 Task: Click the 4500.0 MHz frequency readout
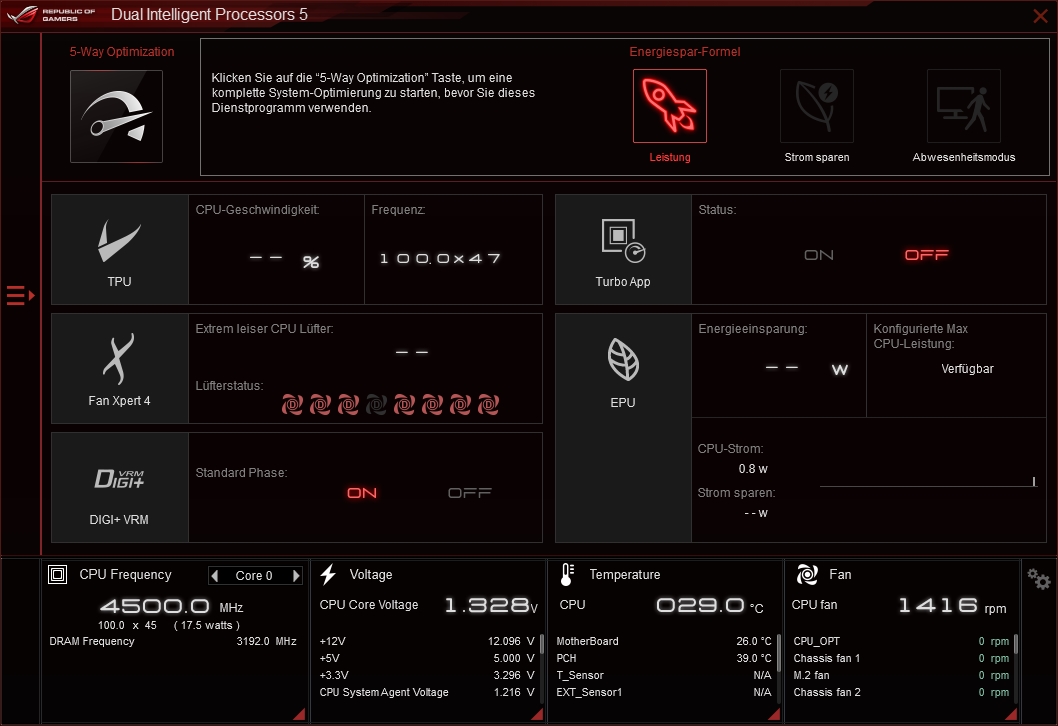tap(171, 606)
